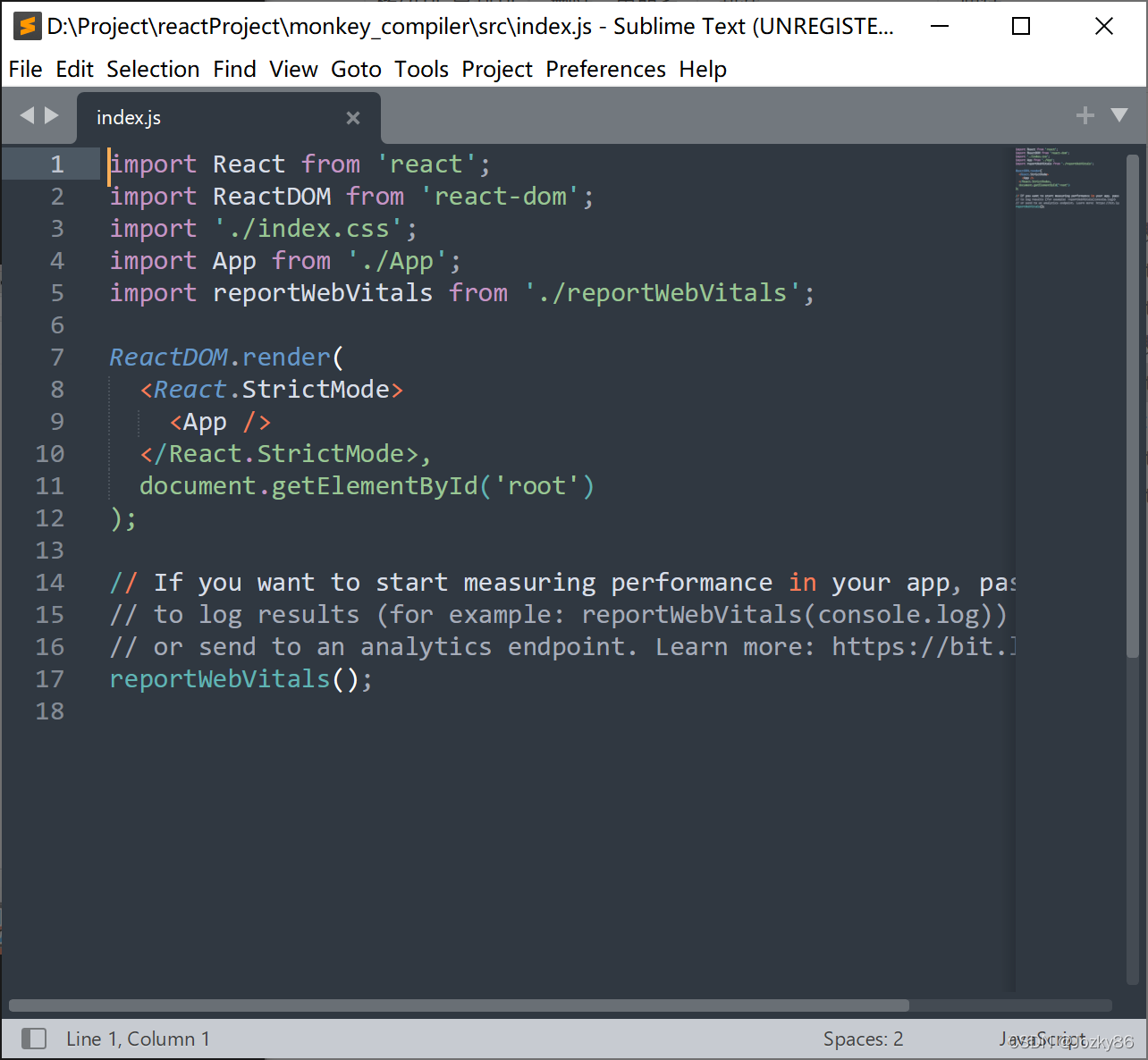Close the index.js tab
The height and width of the screenshot is (1060, 1148).
point(353,118)
